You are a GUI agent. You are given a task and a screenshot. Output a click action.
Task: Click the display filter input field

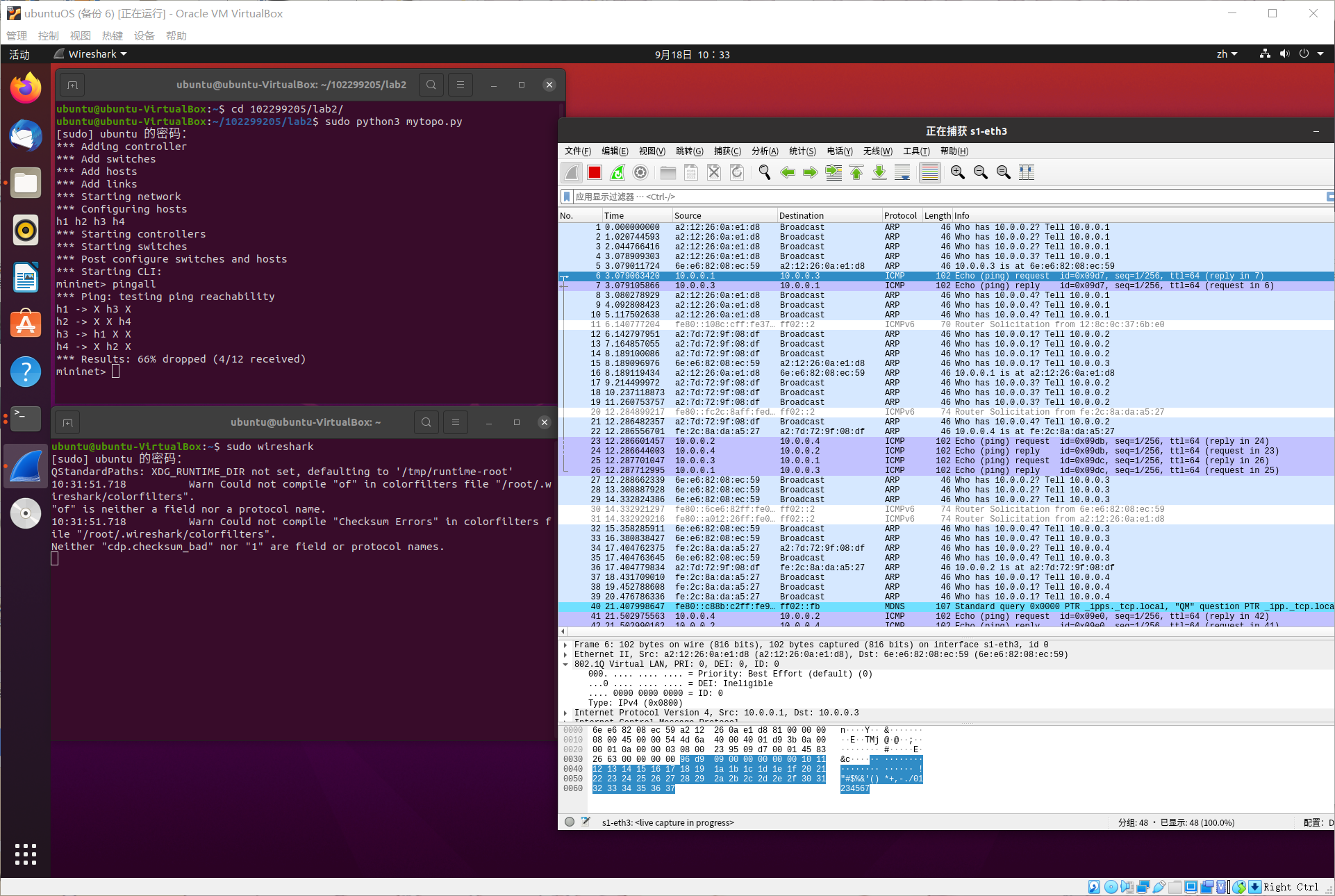coord(948,197)
